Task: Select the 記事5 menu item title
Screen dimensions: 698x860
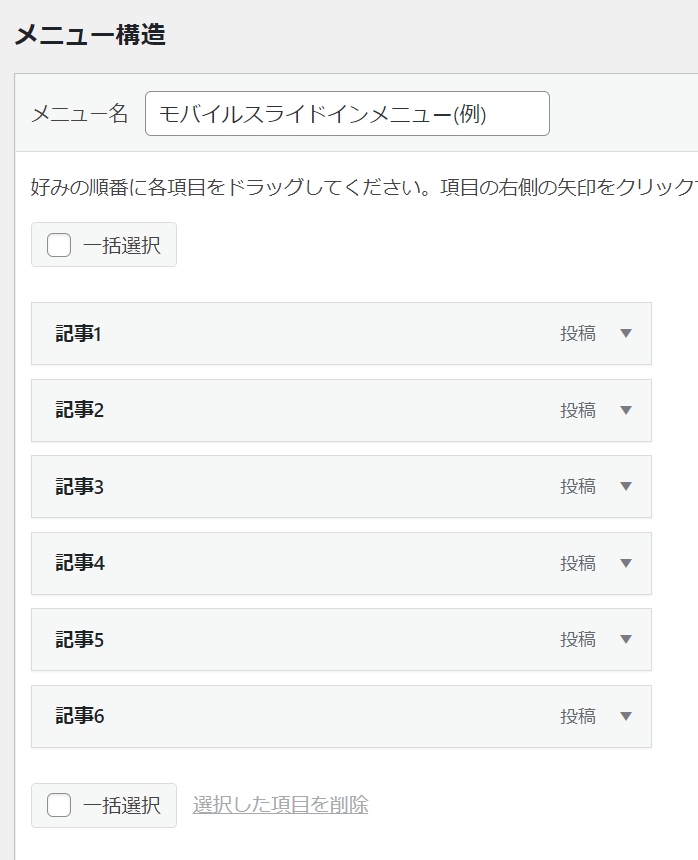Action: (x=80, y=640)
